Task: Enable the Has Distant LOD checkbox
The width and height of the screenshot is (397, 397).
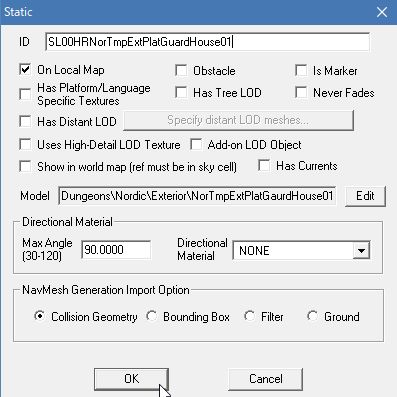Action: click(x=25, y=121)
